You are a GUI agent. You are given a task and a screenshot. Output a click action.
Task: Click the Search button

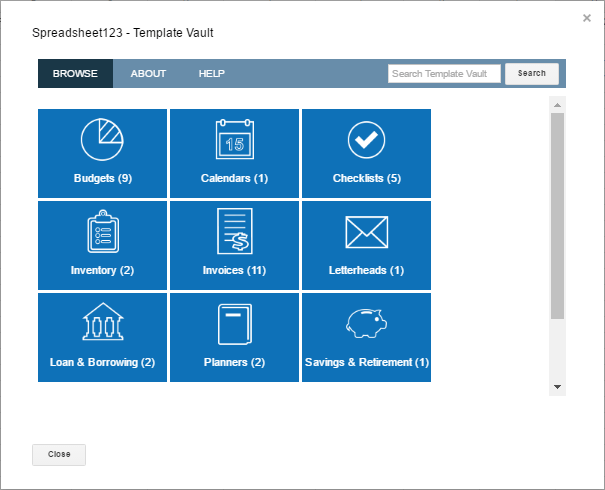coord(532,73)
